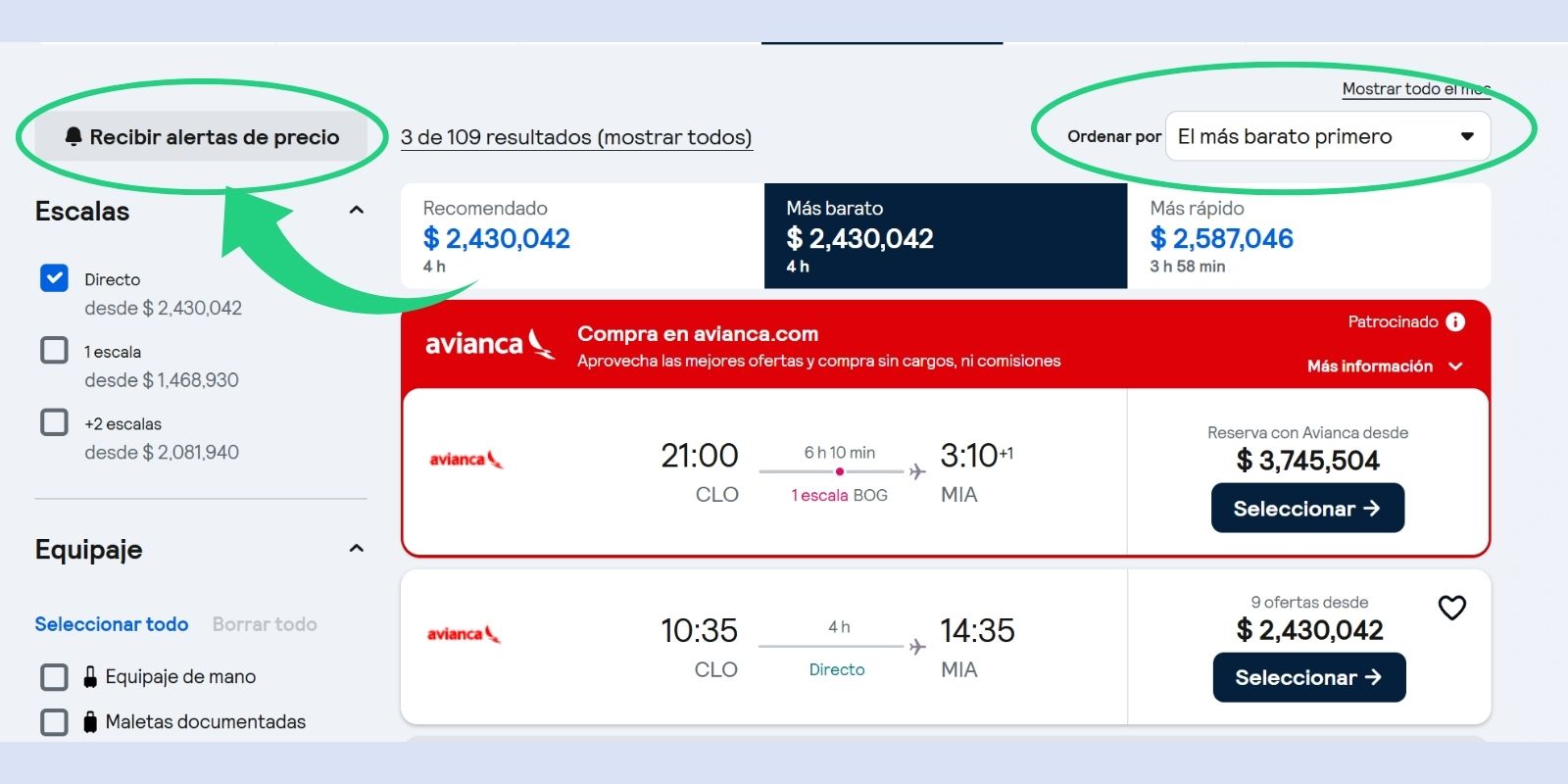1568x784 pixels.
Task: Click the 1 escala BOG label
Action: pyautogui.click(x=840, y=495)
